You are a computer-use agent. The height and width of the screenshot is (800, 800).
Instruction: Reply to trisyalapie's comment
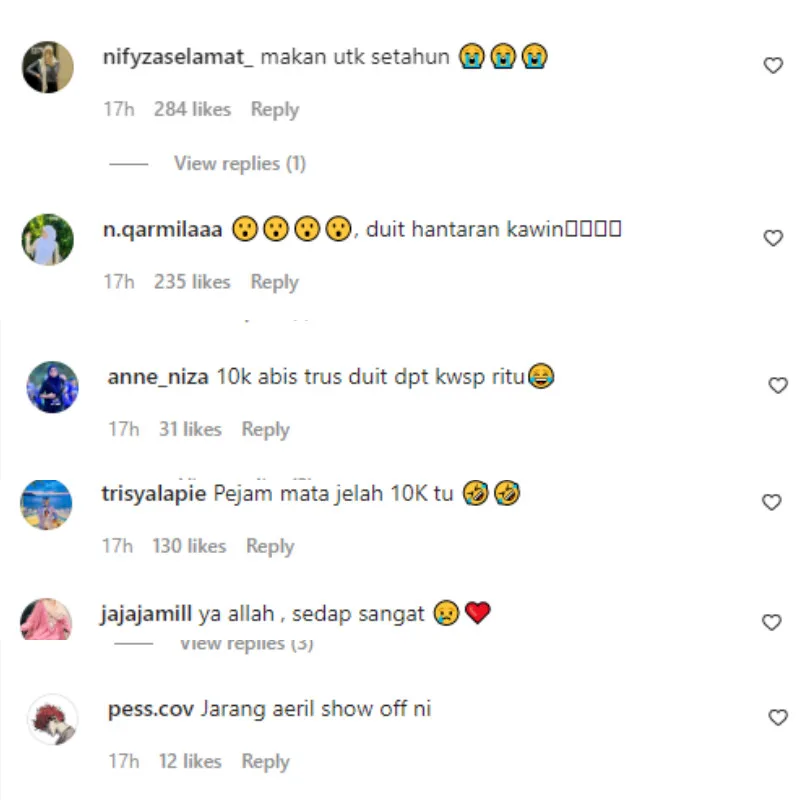[270, 546]
